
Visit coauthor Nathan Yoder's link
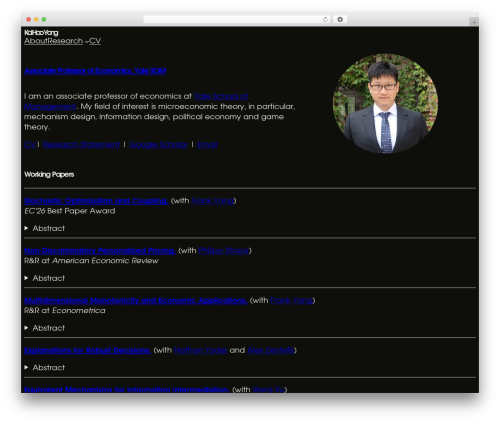(200, 350)
